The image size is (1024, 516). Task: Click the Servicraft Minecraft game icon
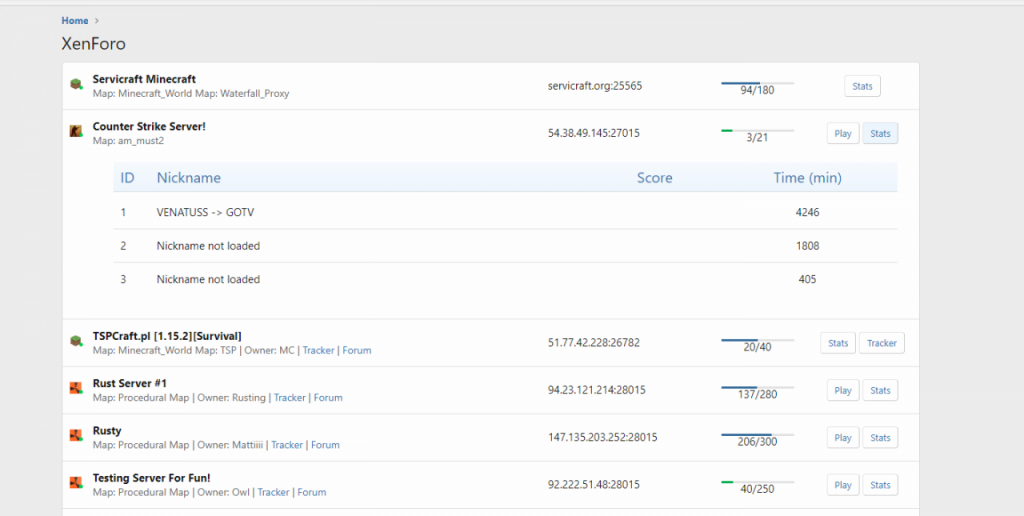click(76, 84)
